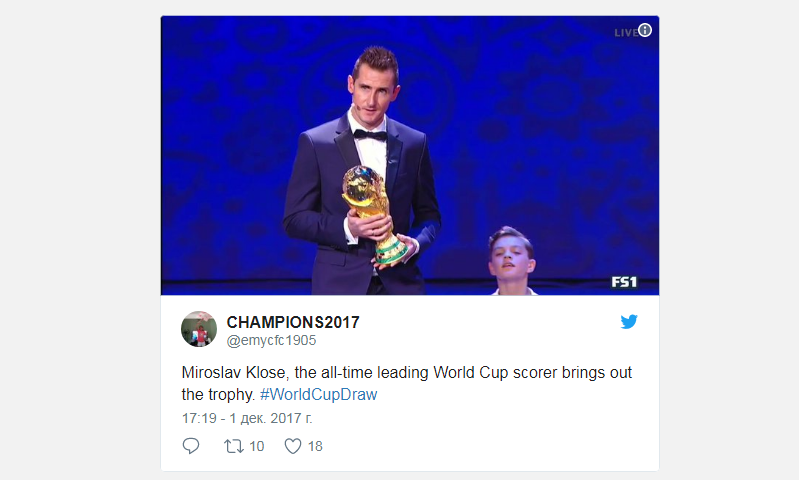Viewport: 799px width, 480px height.
Task: Retweet this tweet using the arrows icon
Action: 234,446
